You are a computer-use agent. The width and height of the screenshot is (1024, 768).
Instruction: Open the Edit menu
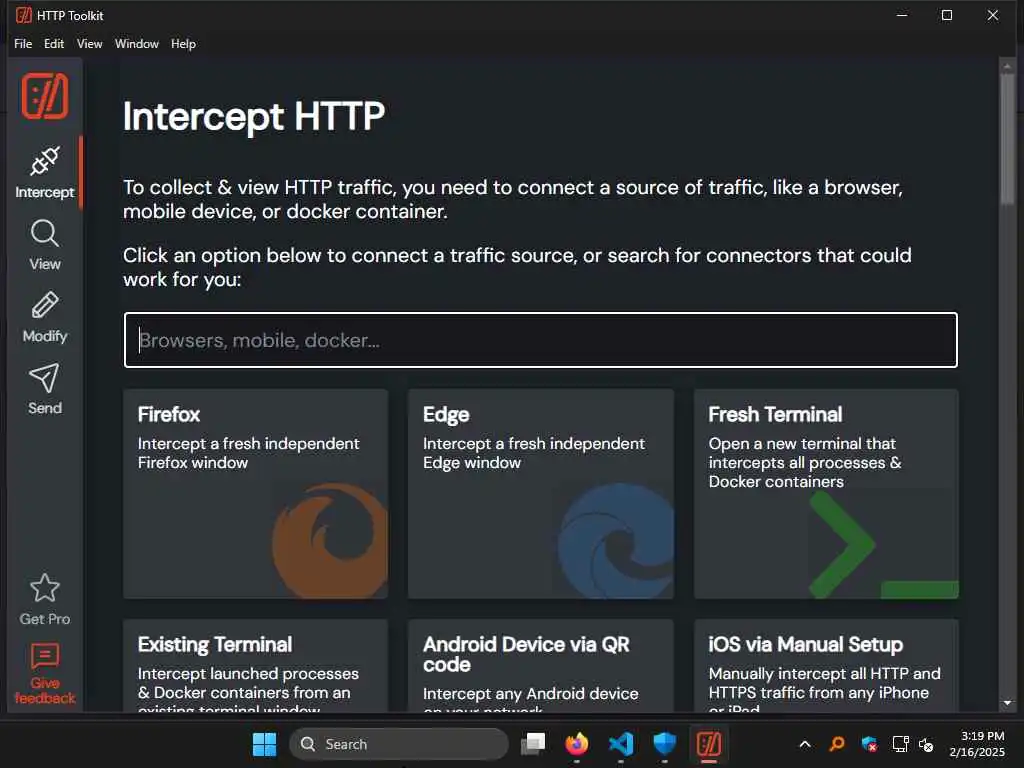(54, 44)
